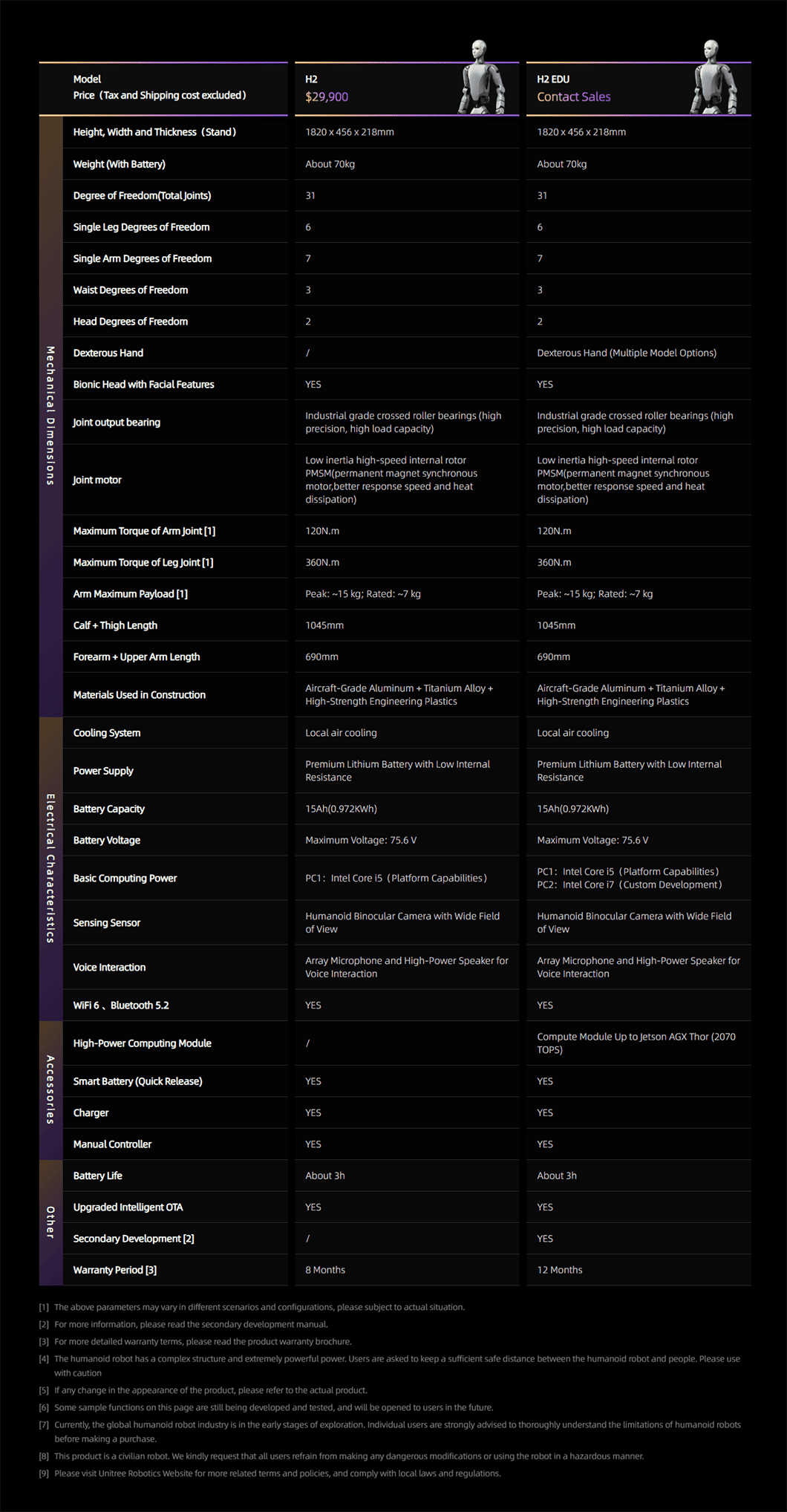This screenshot has height=1512, width=787.
Task: Click the Accessories section label
Action: 50,1089
